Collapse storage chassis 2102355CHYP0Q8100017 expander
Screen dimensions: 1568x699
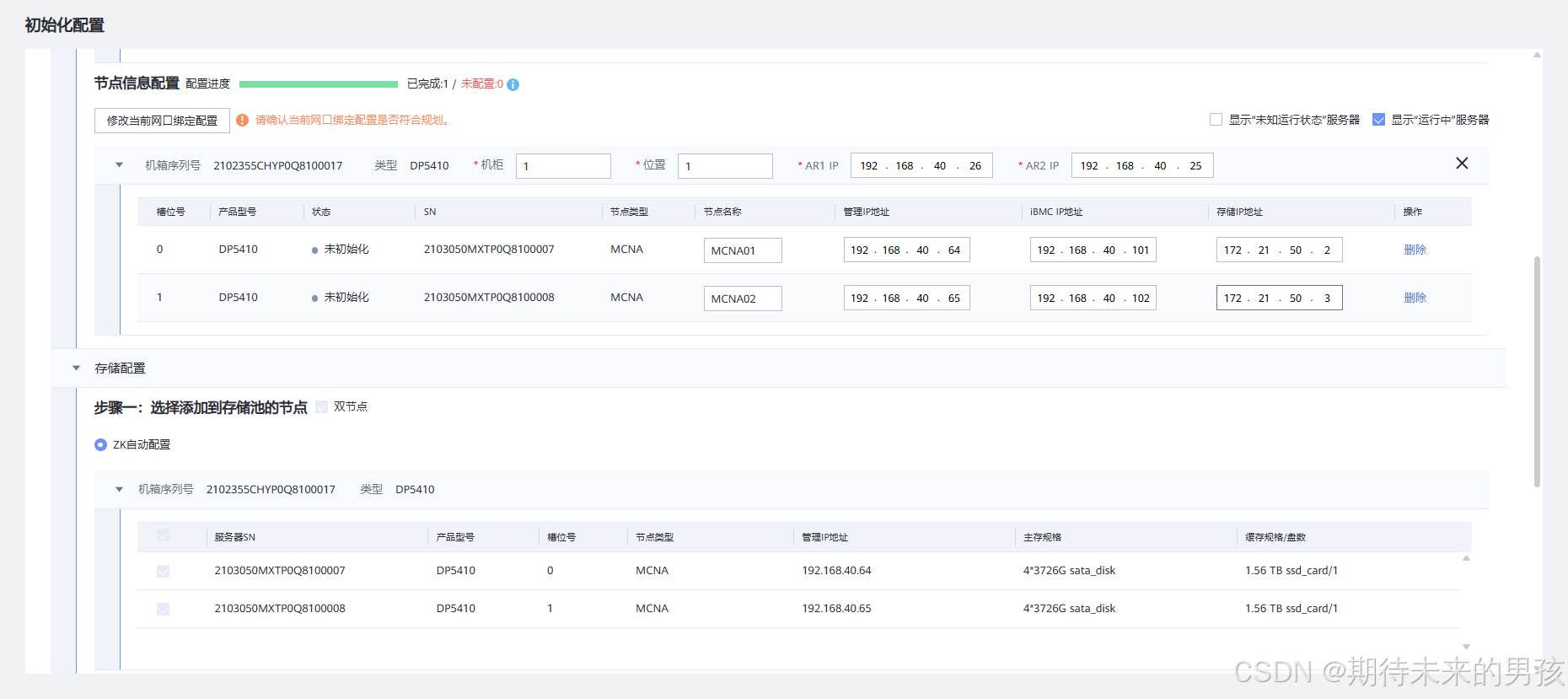tap(119, 489)
